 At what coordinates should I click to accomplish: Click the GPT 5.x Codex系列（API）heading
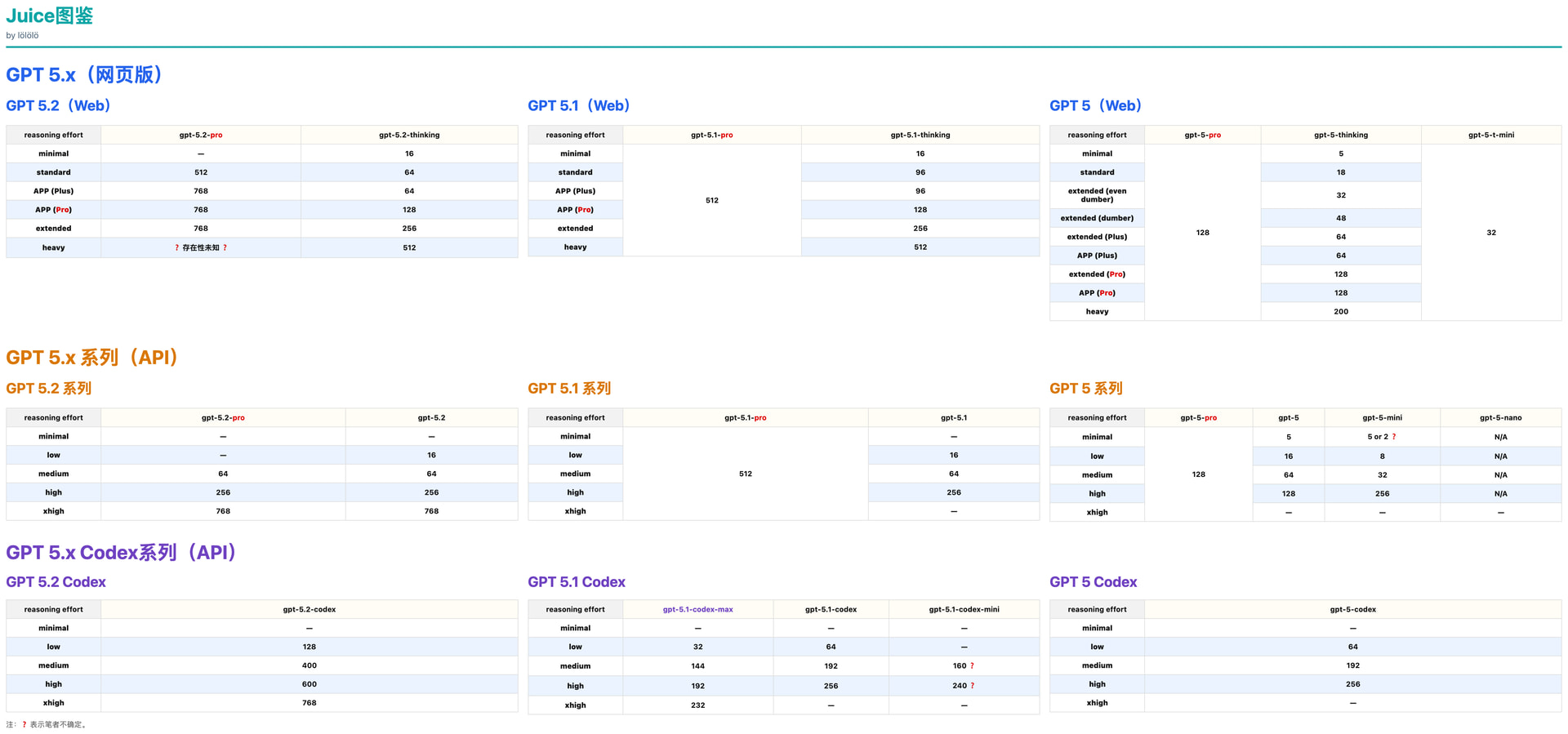point(124,553)
